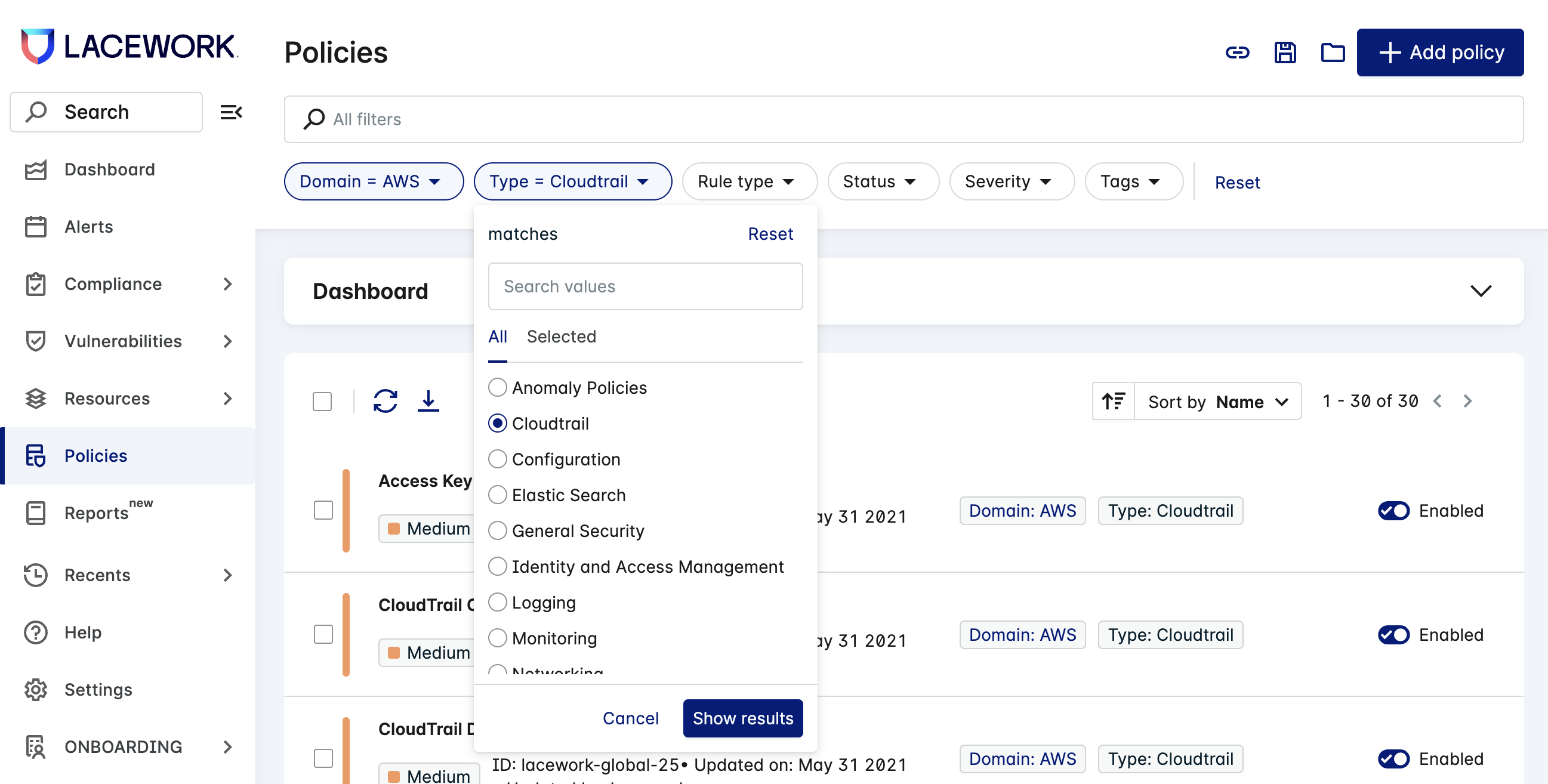Go to next page arrow
The height and width of the screenshot is (784, 1548).
[1467, 401]
